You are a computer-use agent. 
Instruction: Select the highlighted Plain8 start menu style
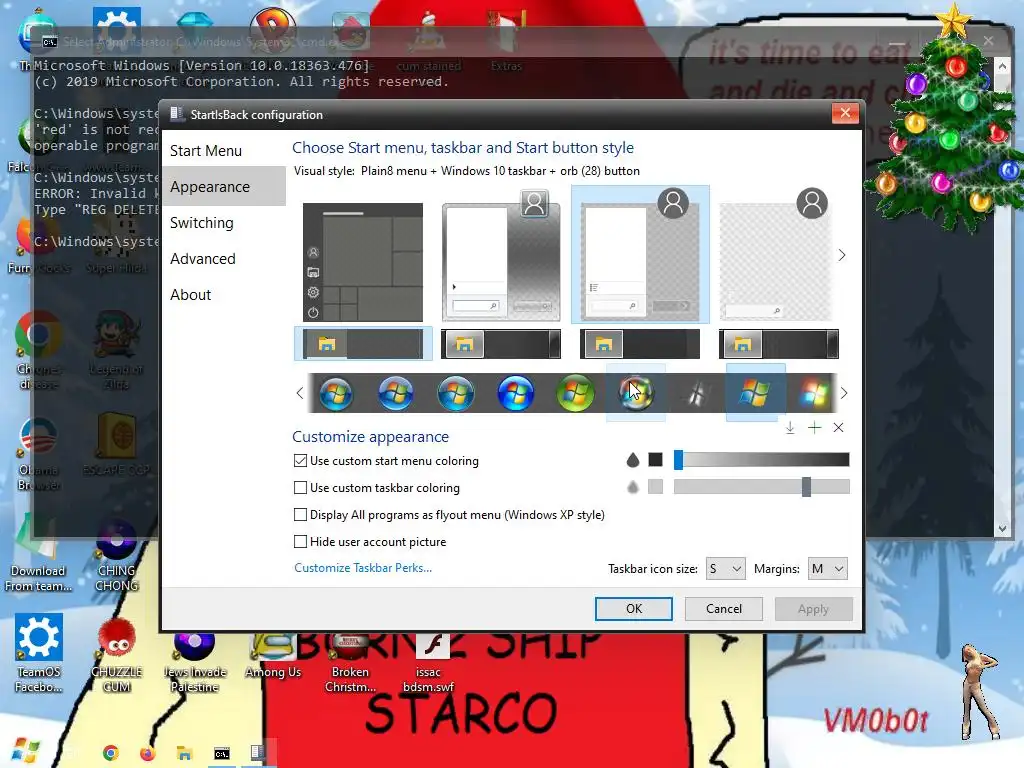[x=640, y=255]
